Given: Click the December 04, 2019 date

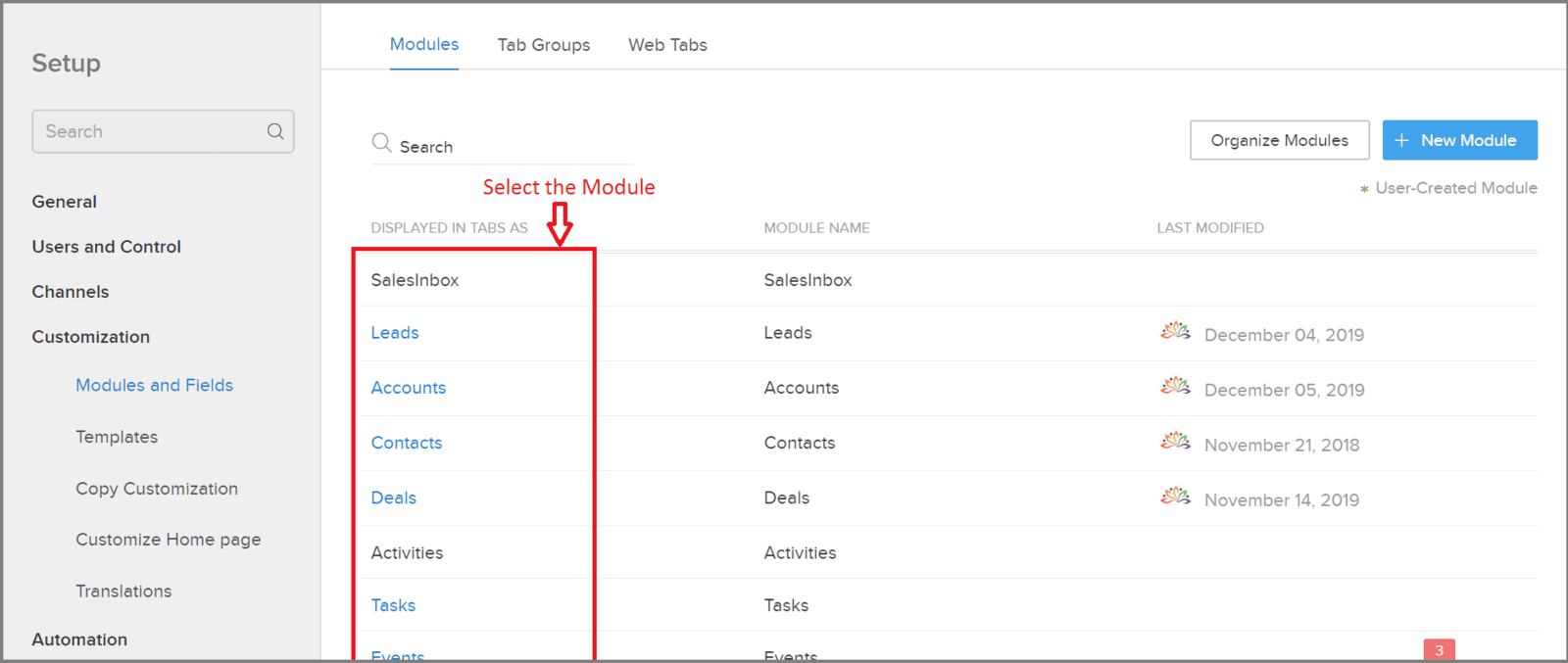Looking at the screenshot, I should click(x=1285, y=335).
